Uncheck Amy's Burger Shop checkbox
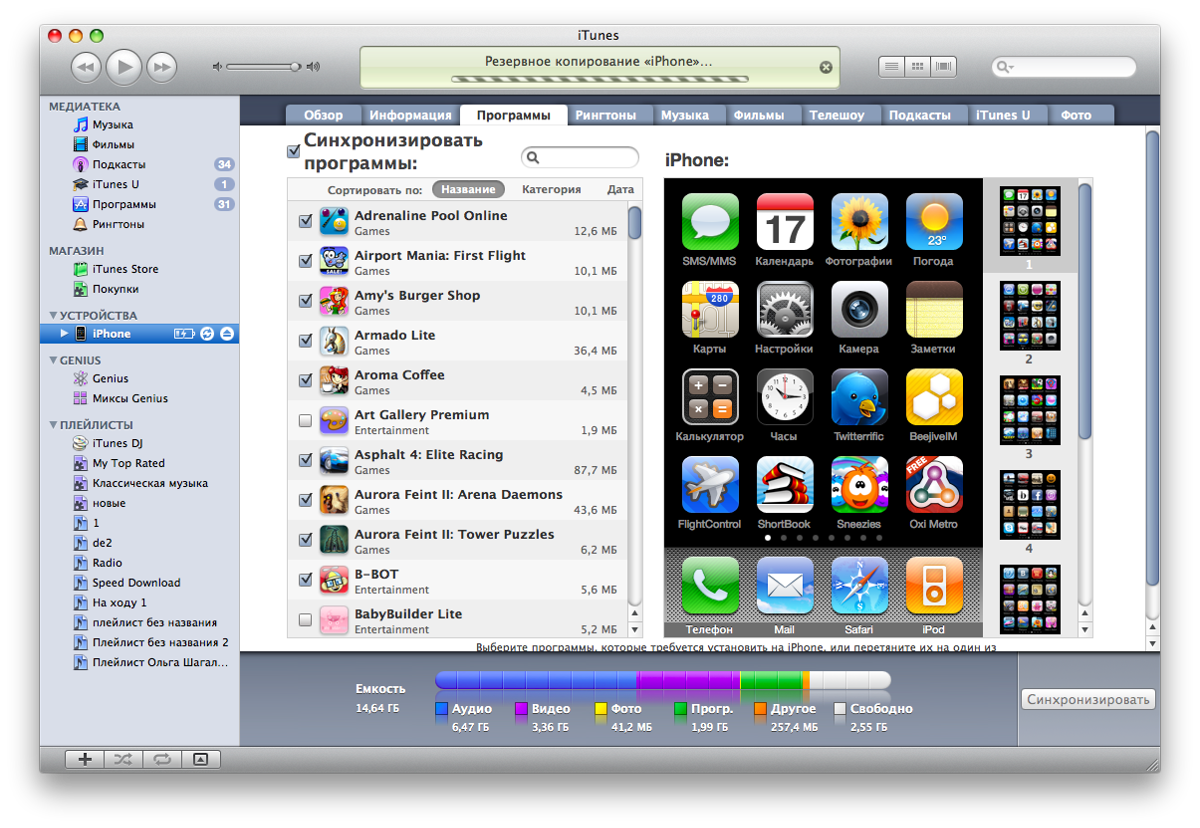Screen dimensions: 1200x828 point(306,301)
